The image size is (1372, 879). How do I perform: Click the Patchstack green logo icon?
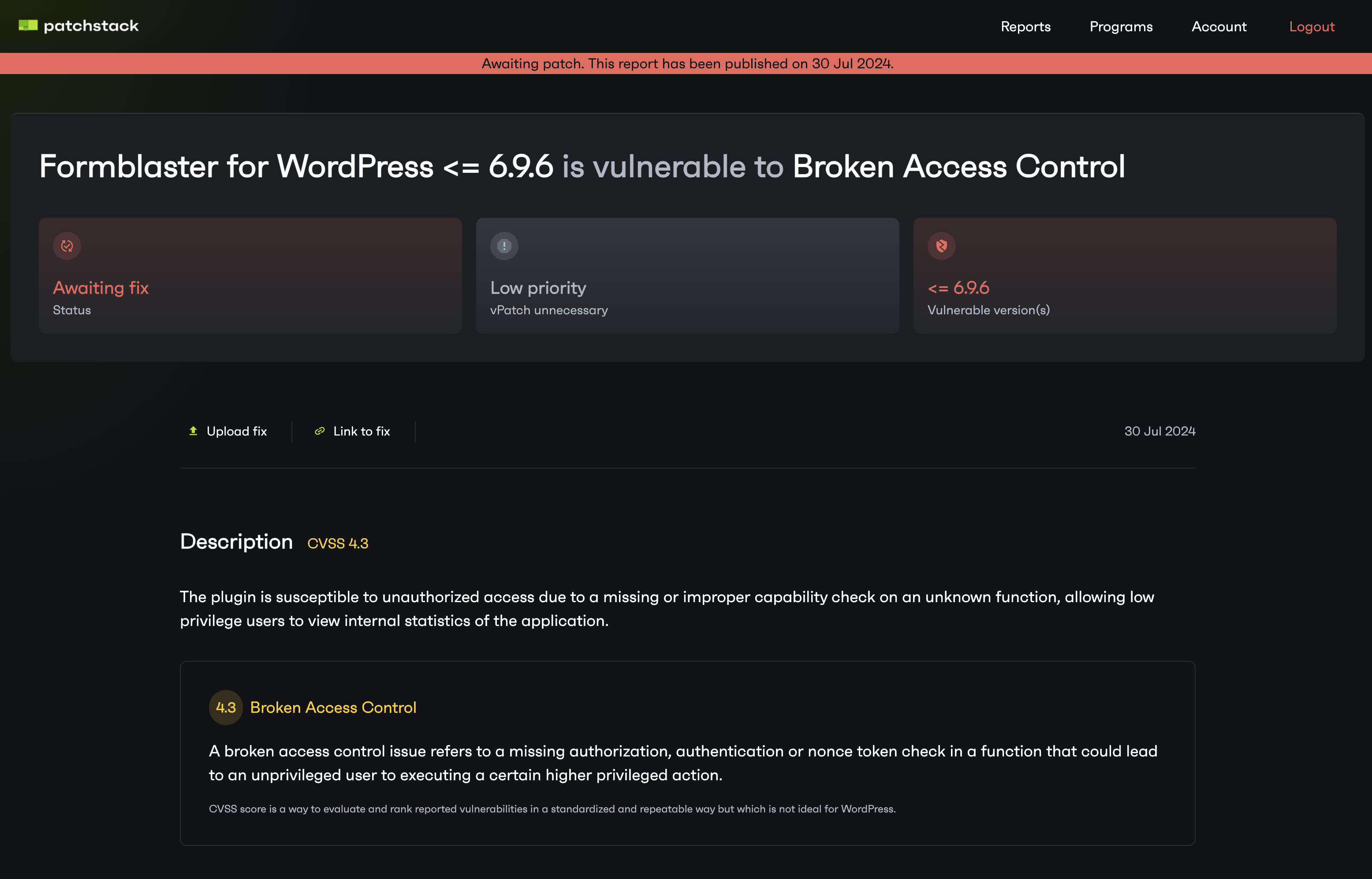point(28,26)
